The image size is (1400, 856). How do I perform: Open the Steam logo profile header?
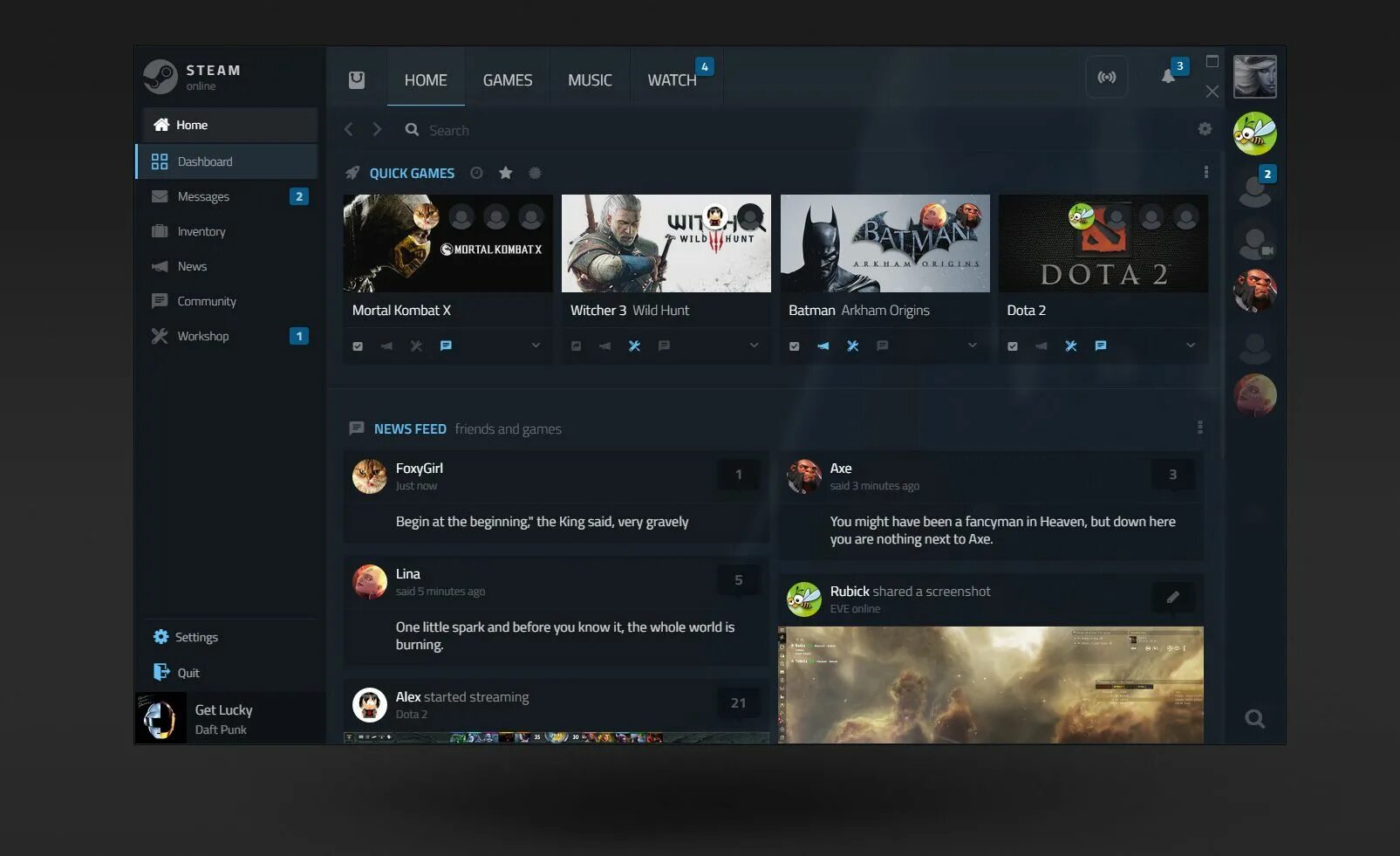pyautogui.click(x=193, y=77)
